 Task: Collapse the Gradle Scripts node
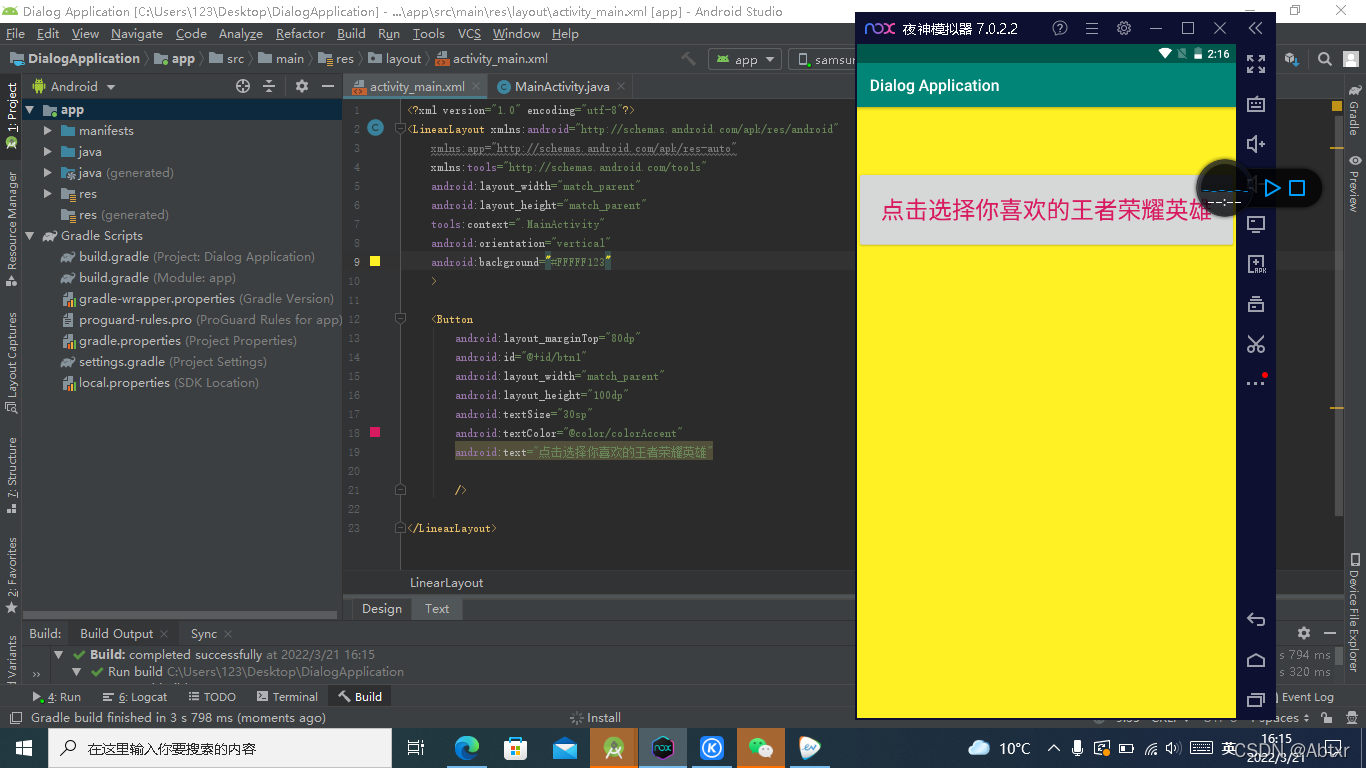29,236
